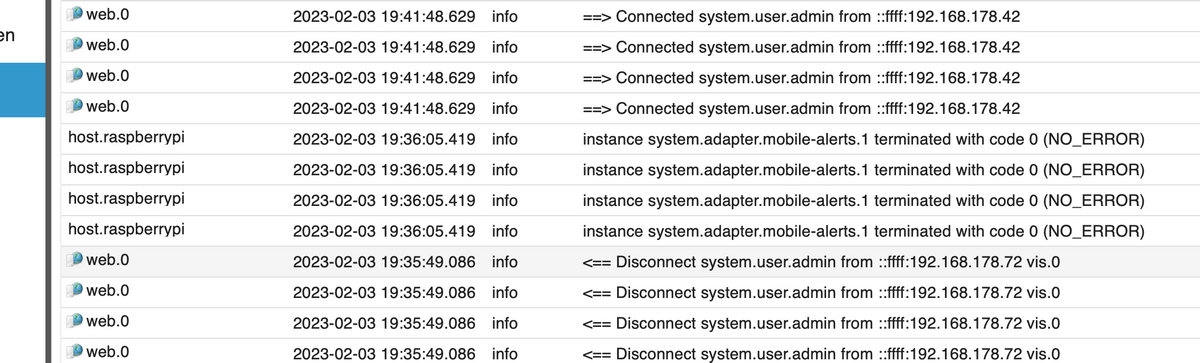Select first mobile-alerts.1 terminated NO_ERROR message
The height and width of the screenshot is (363, 1200).
[863, 139]
